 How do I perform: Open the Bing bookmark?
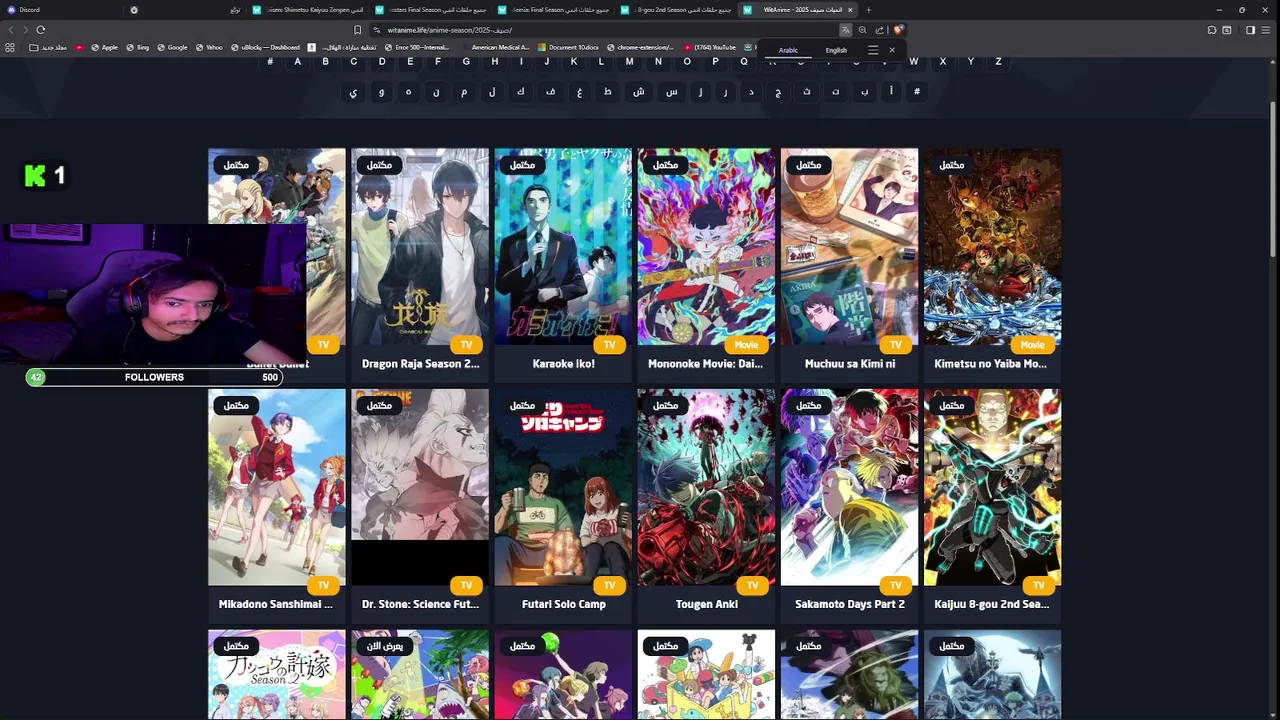point(138,47)
